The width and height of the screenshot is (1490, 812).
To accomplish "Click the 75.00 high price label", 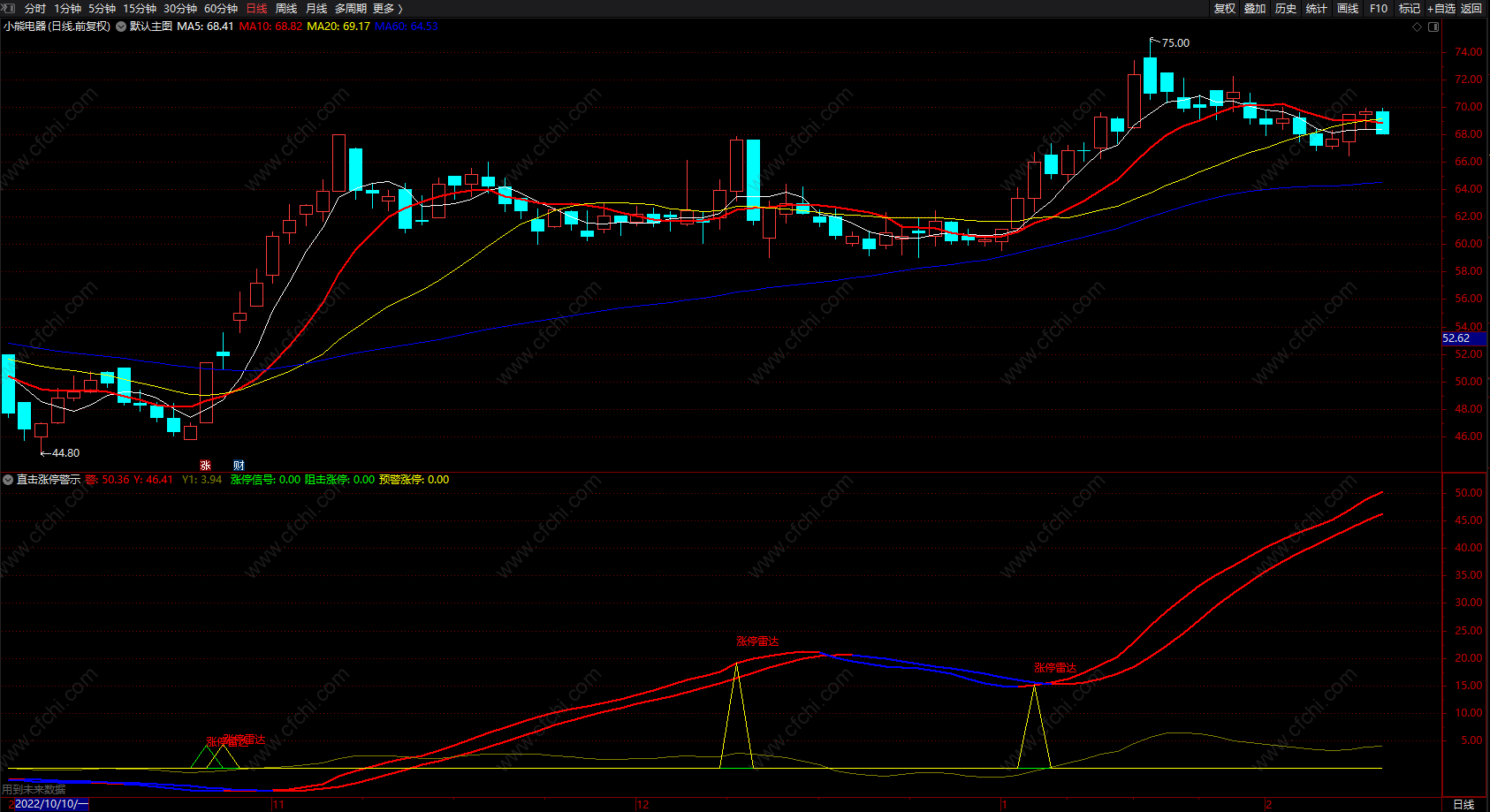I will point(1175,43).
